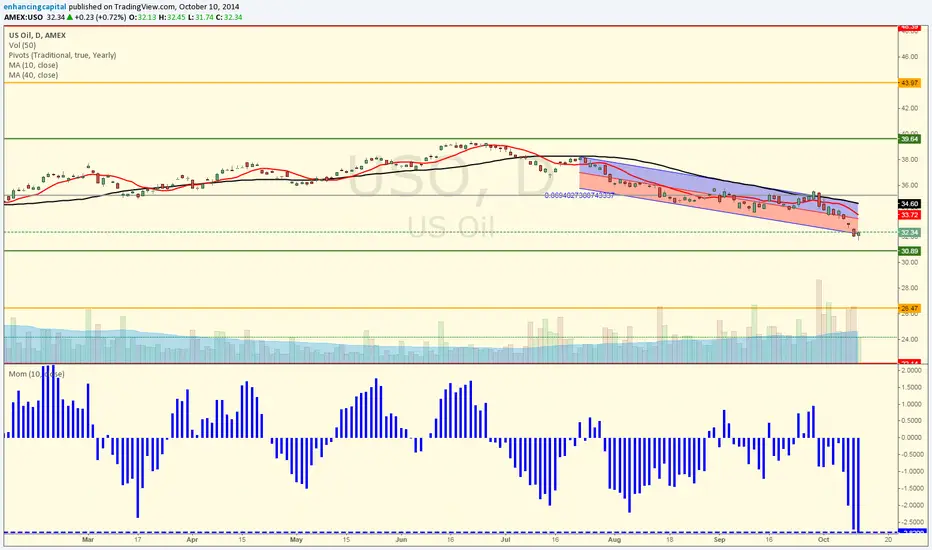Click the Oct date axis label
Image resolution: width=932 pixels, height=550 pixels.
pyautogui.click(x=823, y=540)
